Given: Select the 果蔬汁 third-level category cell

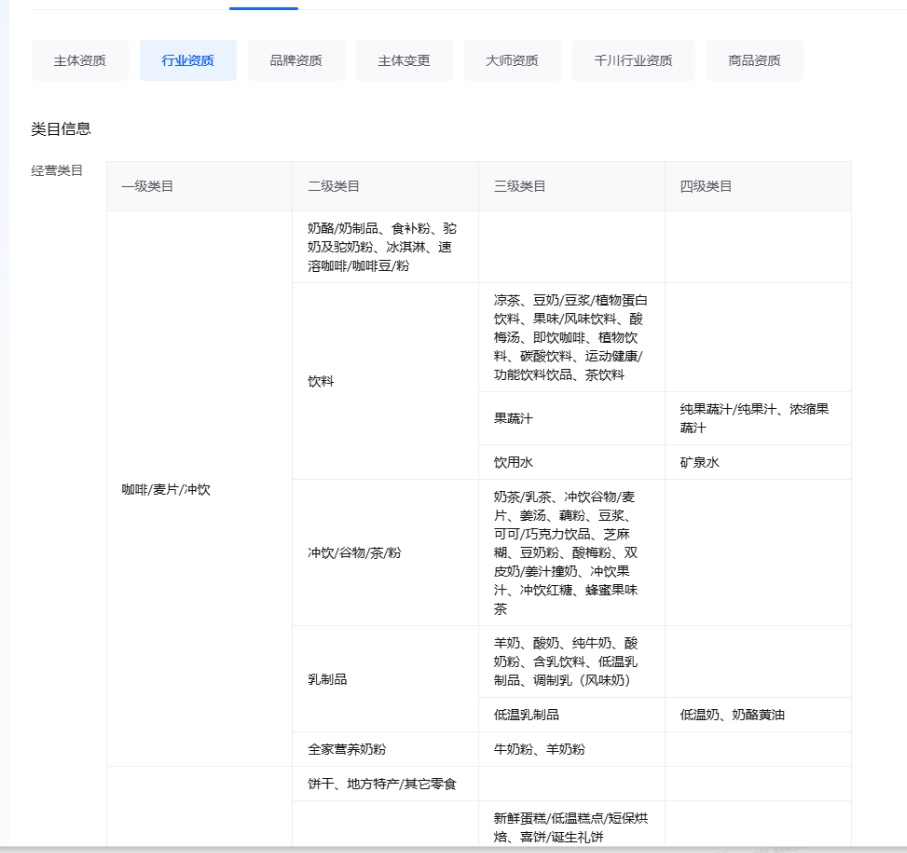Looking at the screenshot, I should coord(514,418).
